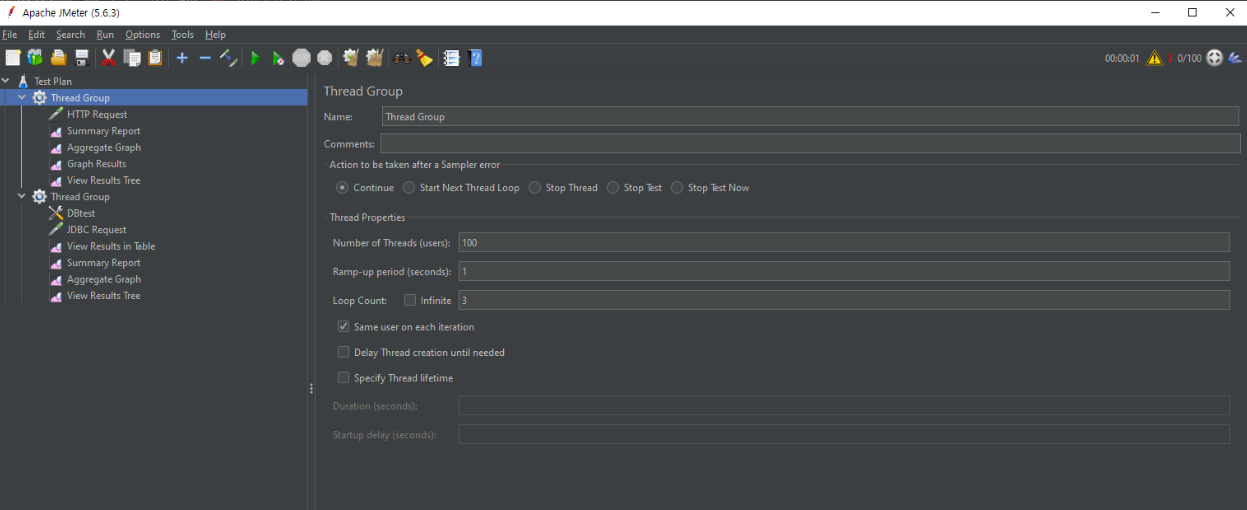Select the Test Plan tree node
This screenshot has height=510, width=1247.
[52, 81]
